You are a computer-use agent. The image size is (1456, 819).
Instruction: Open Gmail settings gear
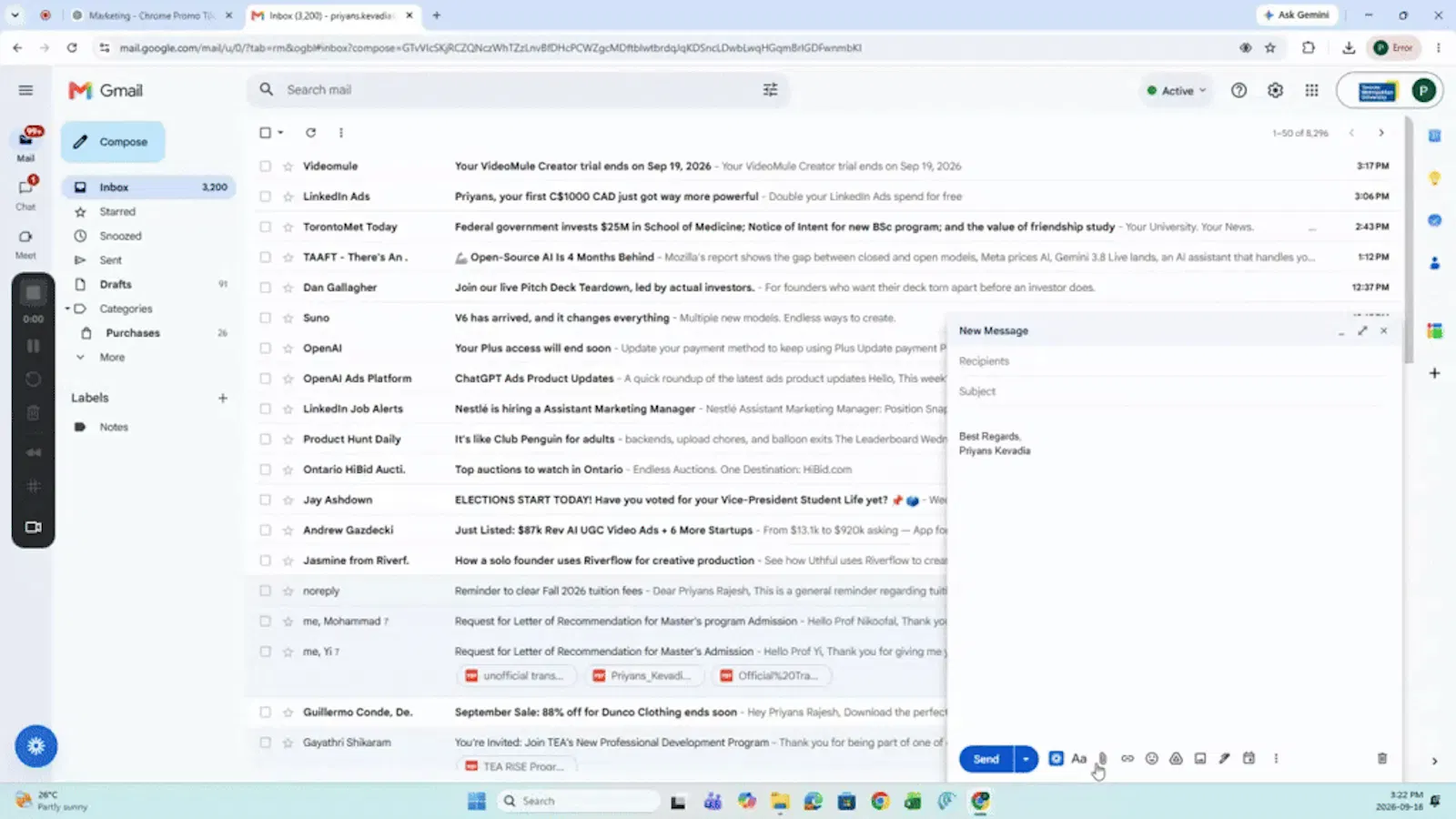[x=1275, y=90]
